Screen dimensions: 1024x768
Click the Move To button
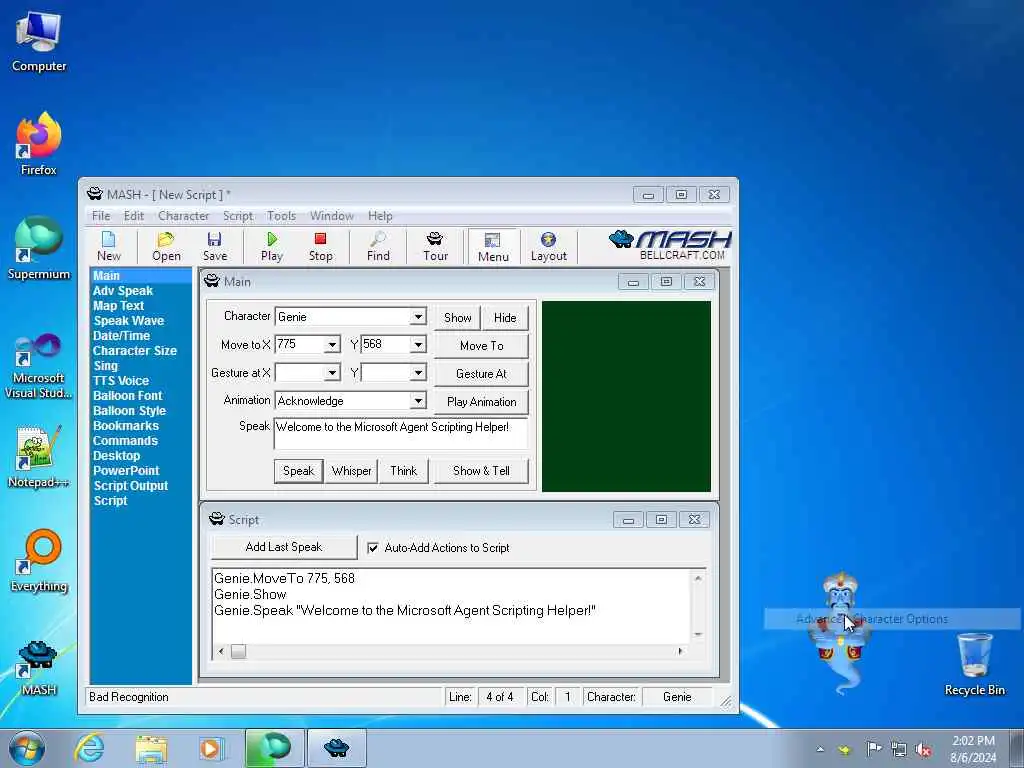coord(481,345)
